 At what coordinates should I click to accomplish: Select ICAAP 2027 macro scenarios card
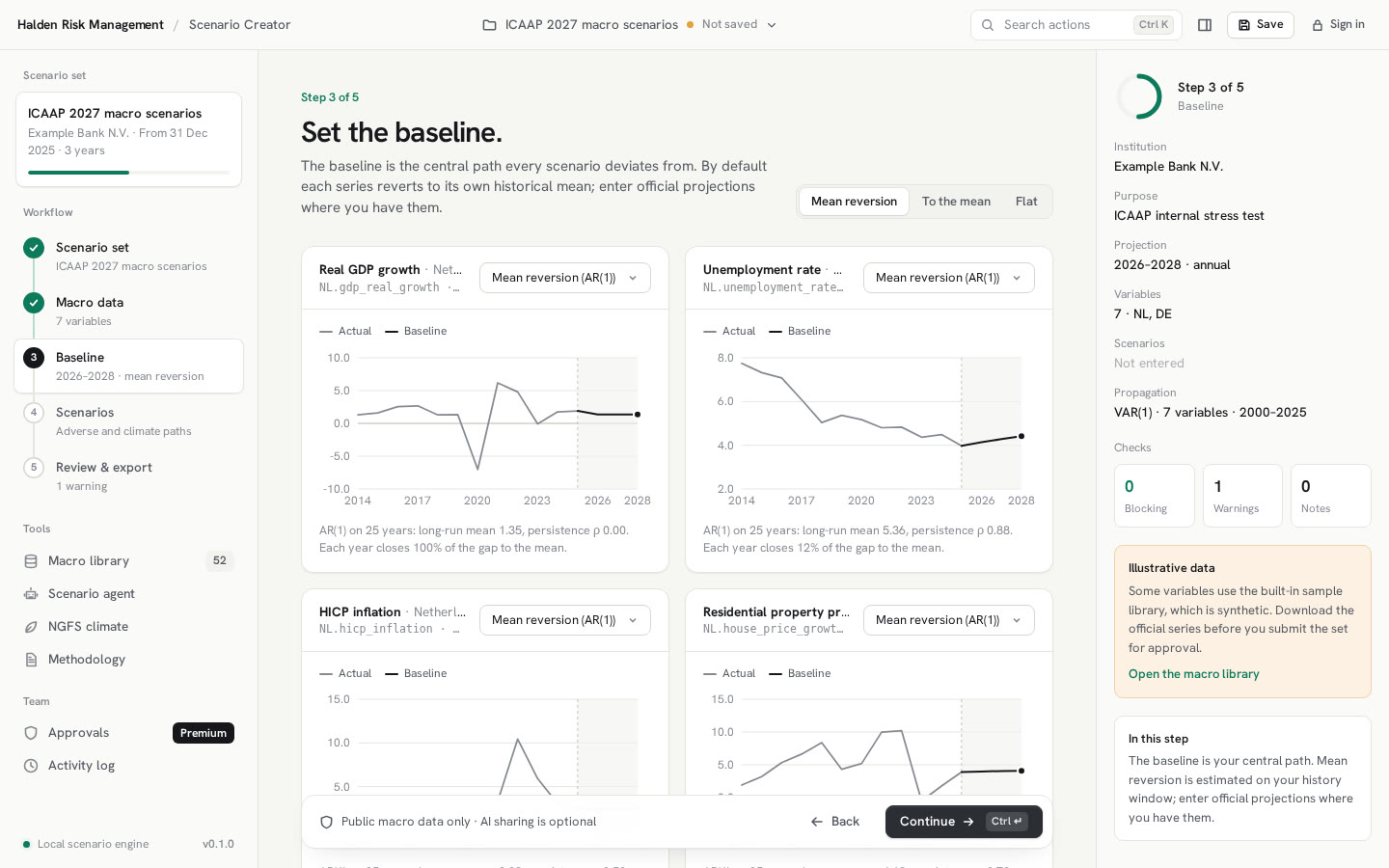[129, 140]
